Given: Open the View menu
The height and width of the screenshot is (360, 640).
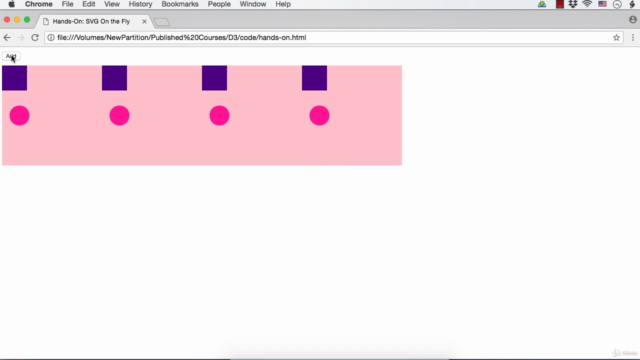Looking at the screenshot, I should (x=112, y=4).
